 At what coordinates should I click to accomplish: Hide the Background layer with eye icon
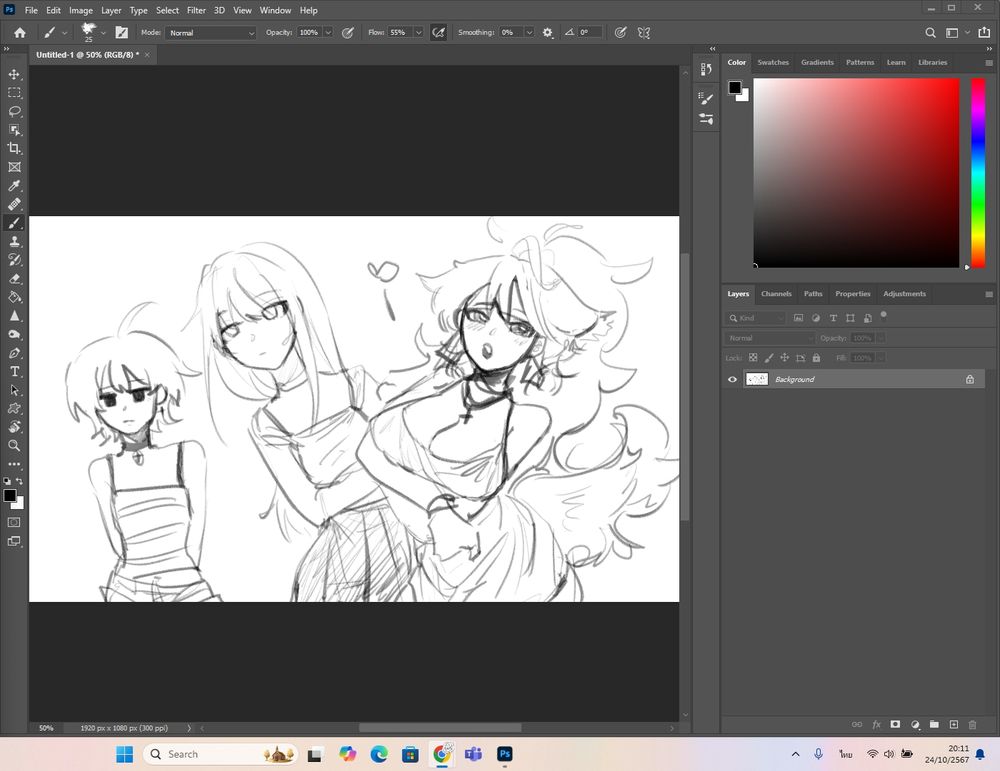tap(732, 379)
